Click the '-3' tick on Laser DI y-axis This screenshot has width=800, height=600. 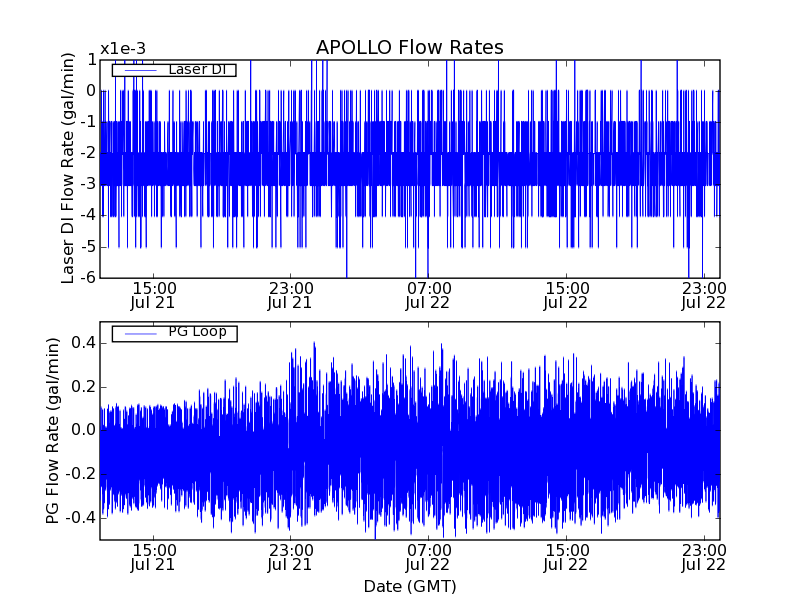(x=87, y=184)
